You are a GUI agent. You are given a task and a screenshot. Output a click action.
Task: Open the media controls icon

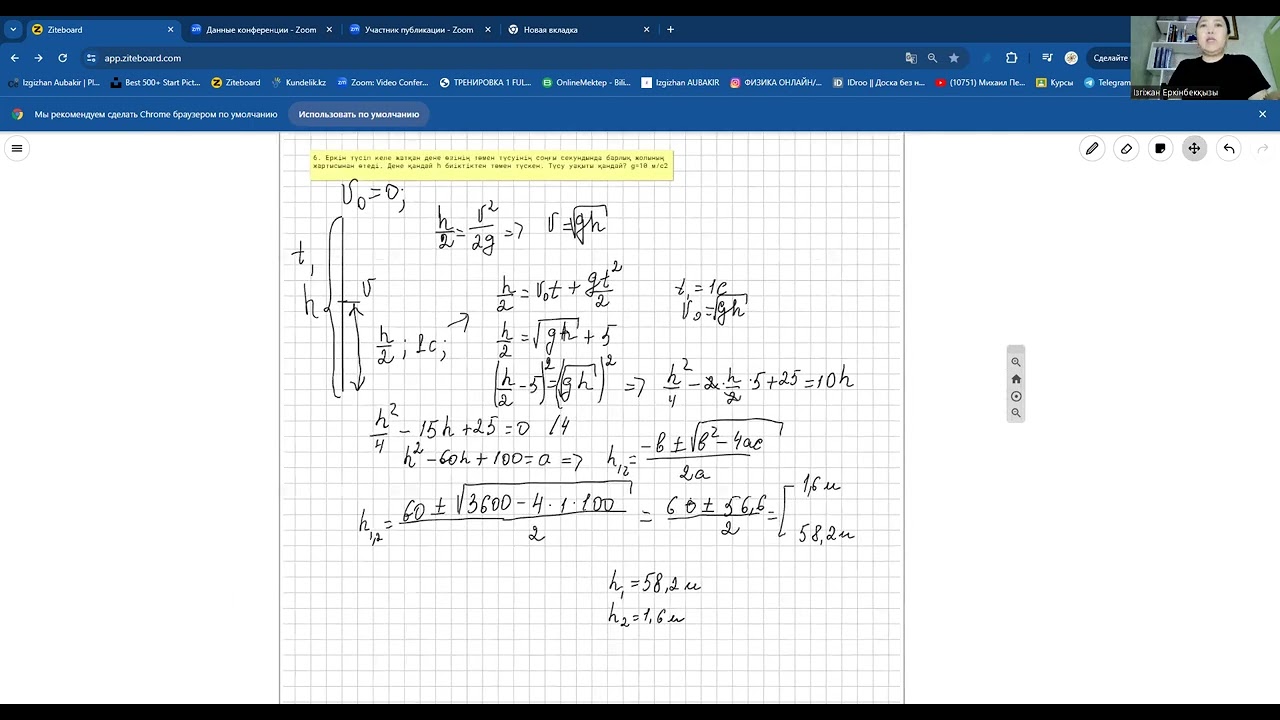pyautogui.click(x=1047, y=58)
